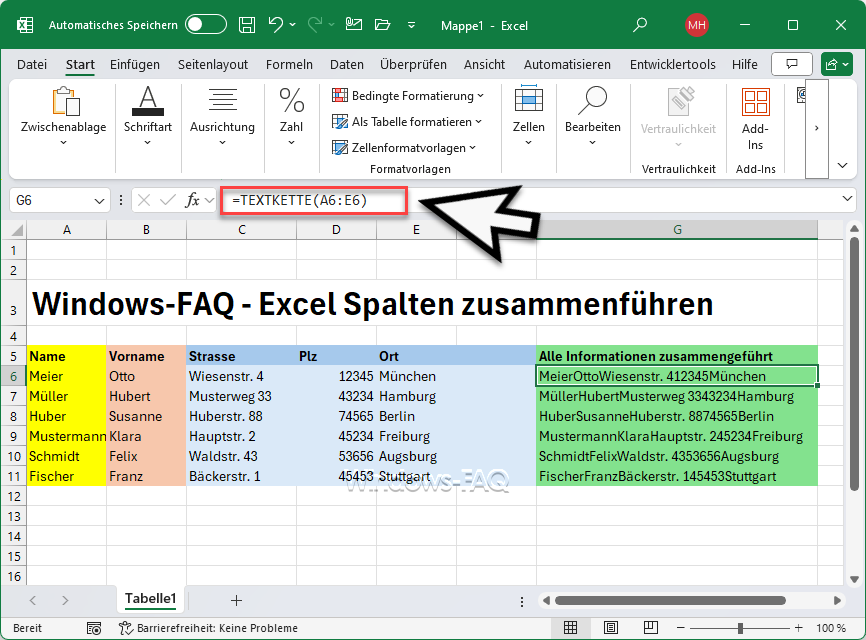Switch to the Ansicht tab

pos(484,65)
